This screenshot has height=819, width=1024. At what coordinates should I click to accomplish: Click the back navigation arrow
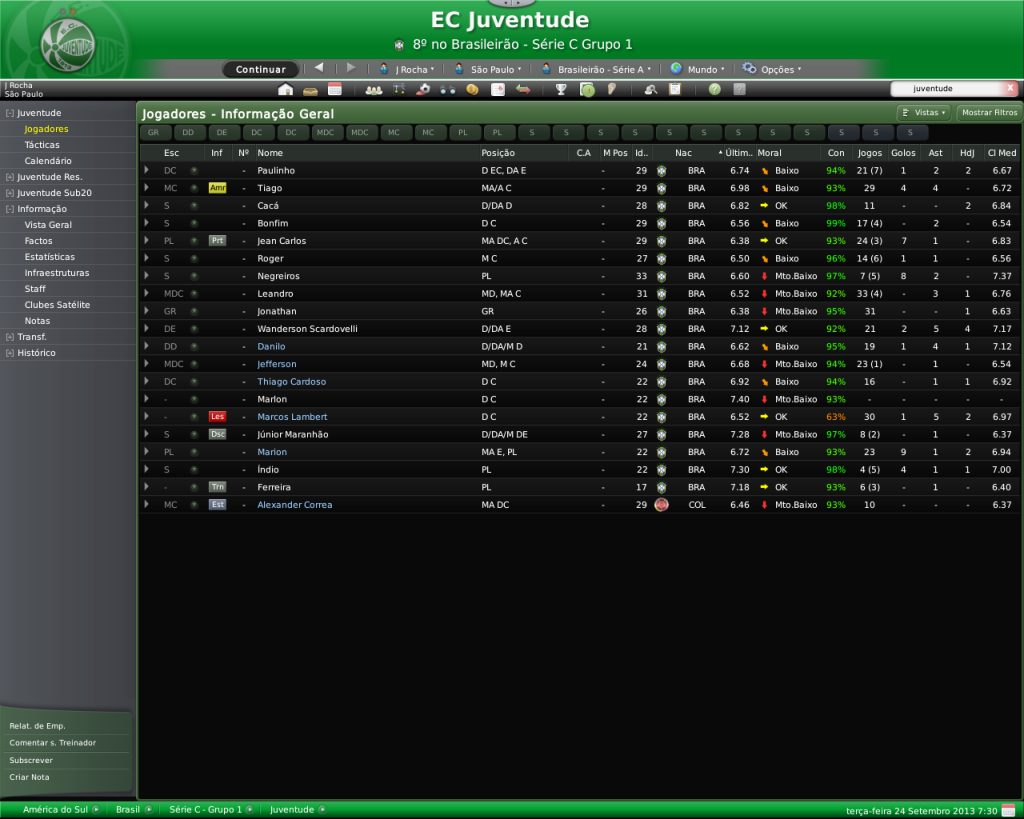318,68
